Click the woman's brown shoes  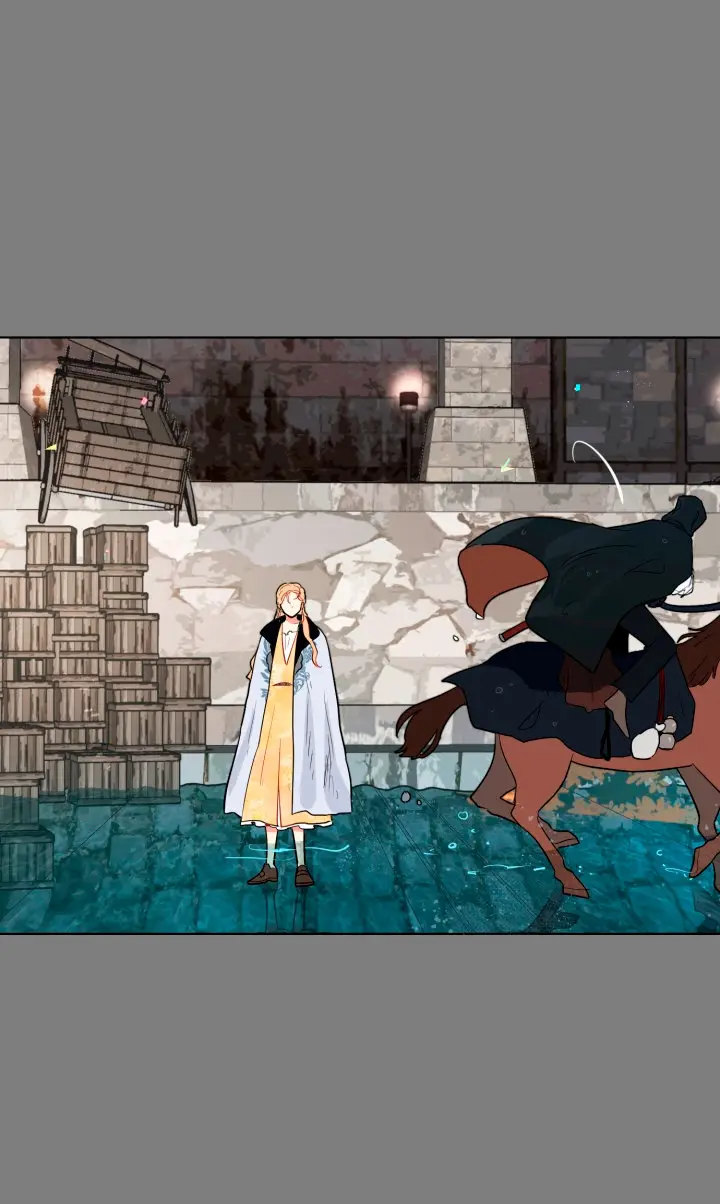(x=282, y=875)
